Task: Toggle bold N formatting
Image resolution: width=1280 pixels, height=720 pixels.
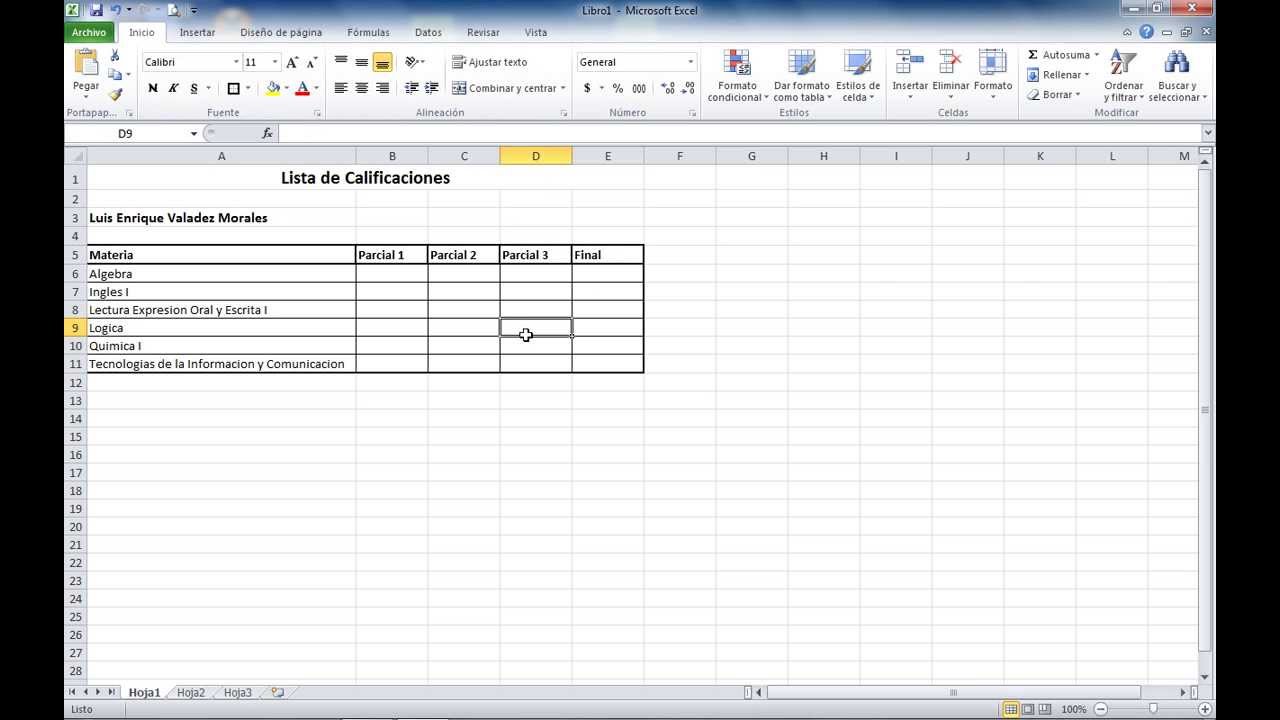Action: coord(153,88)
